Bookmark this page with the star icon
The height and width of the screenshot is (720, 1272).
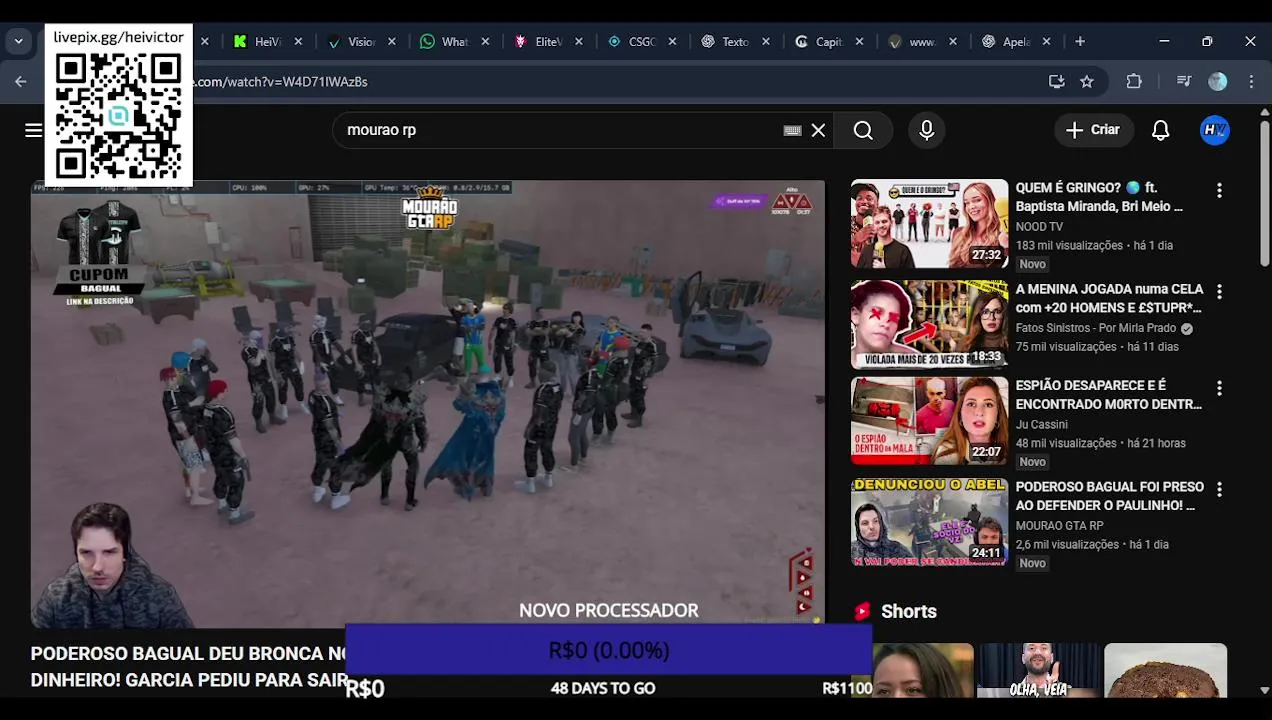pos(1087,82)
